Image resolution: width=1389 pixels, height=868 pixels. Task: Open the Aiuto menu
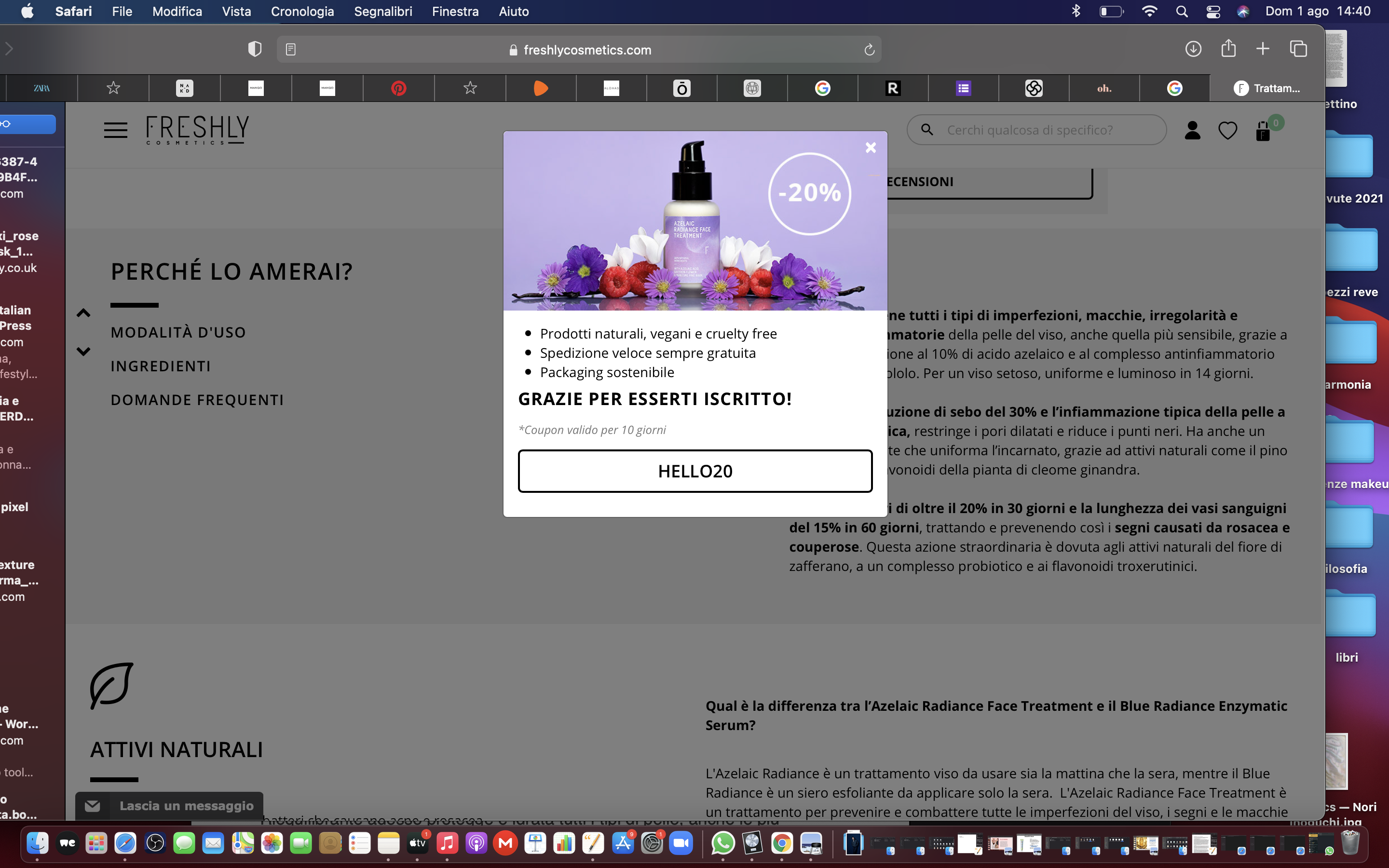tap(514, 12)
